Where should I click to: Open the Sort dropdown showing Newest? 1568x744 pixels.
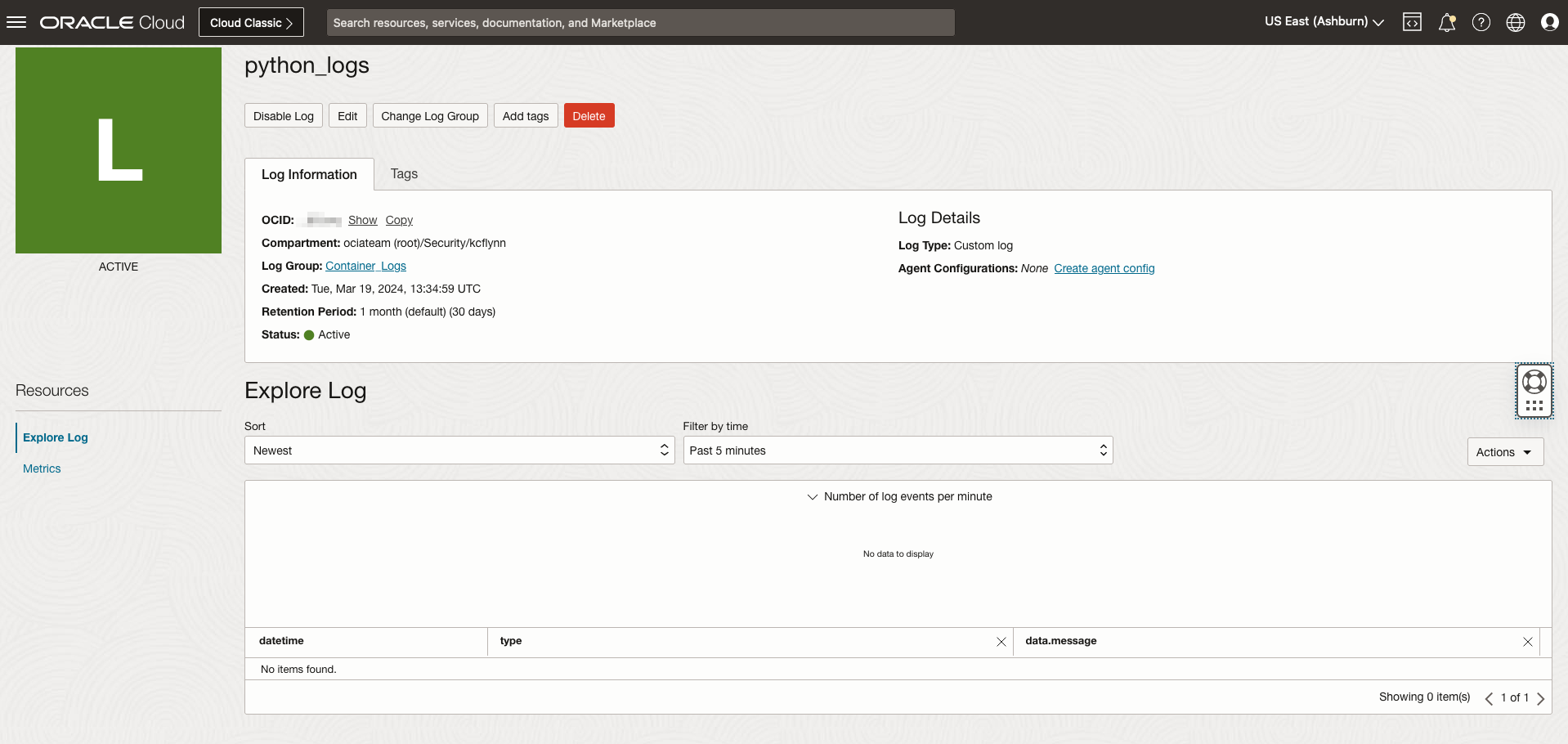[459, 450]
